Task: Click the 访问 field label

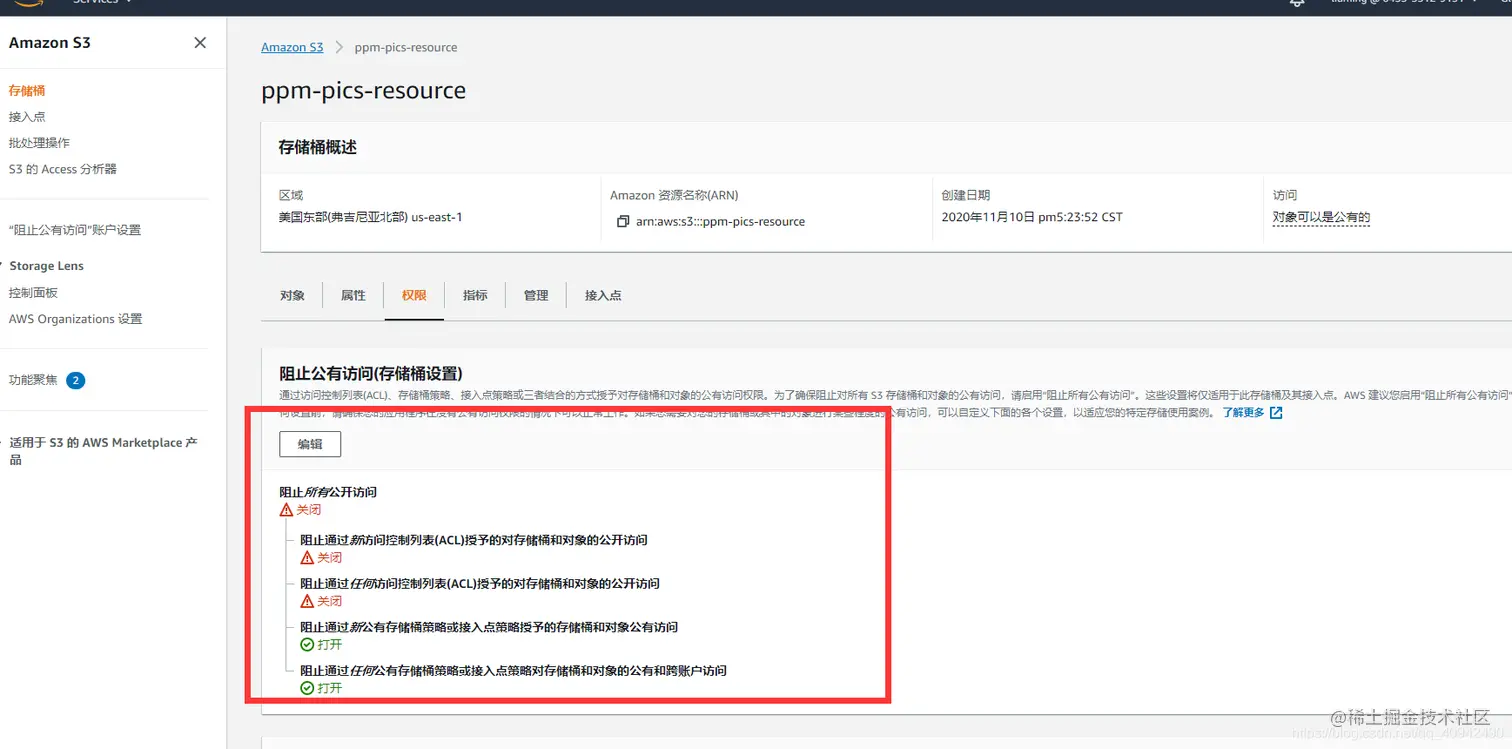Action: [1284, 195]
